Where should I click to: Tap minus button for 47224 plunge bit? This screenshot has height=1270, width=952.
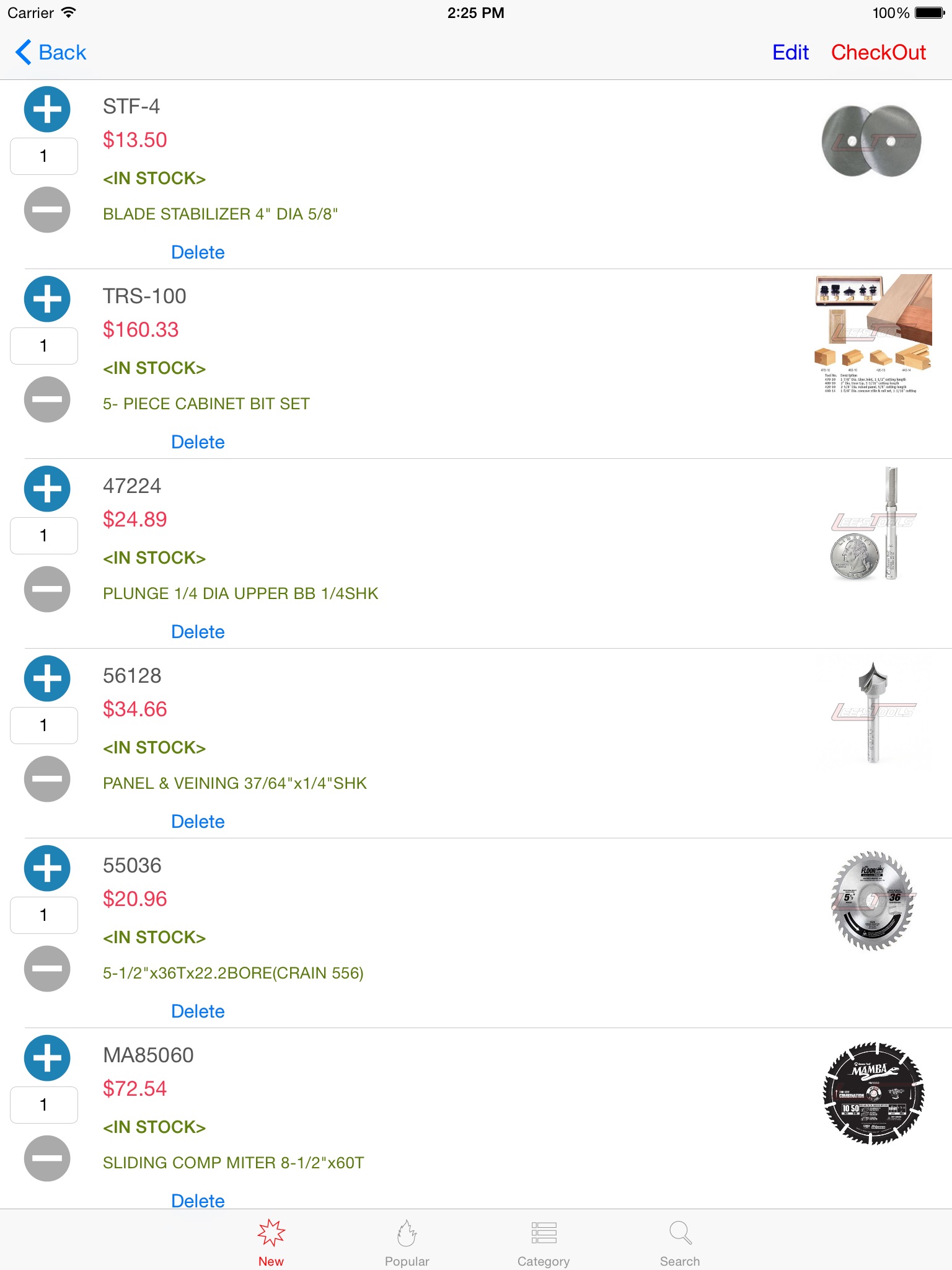click(47, 589)
